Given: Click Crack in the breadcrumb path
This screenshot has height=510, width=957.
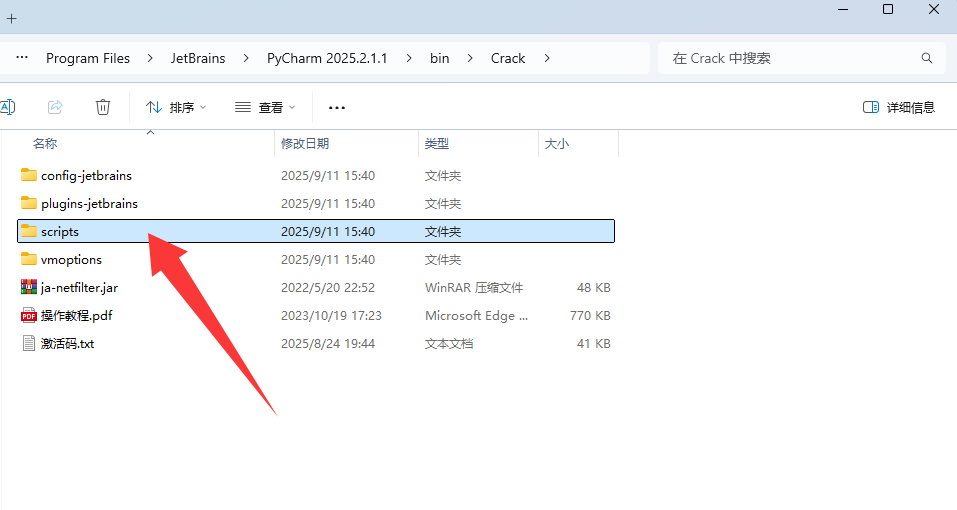Looking at the screenshot, I should 508,59.
